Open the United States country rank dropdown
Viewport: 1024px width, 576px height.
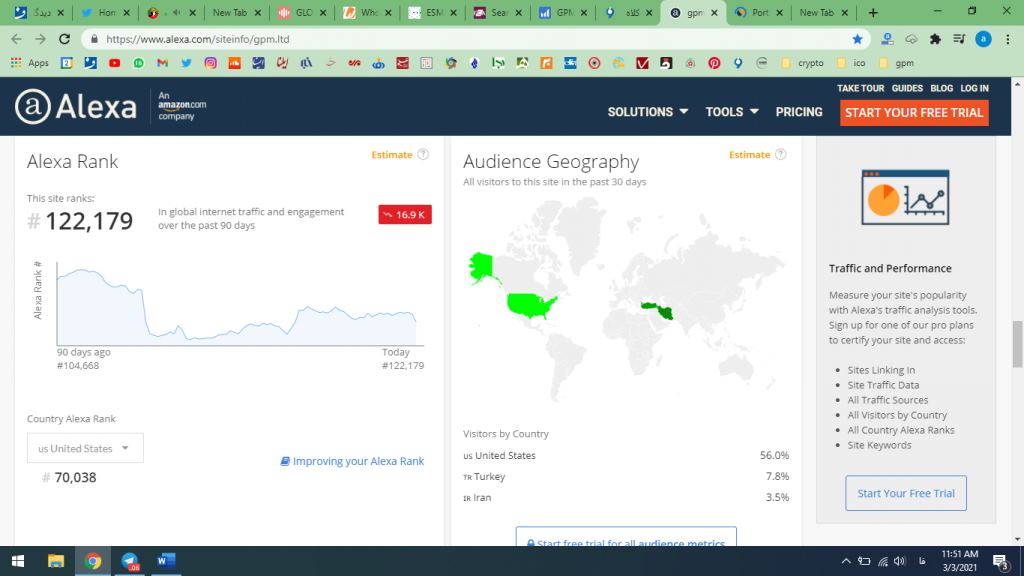pos(85,448)
